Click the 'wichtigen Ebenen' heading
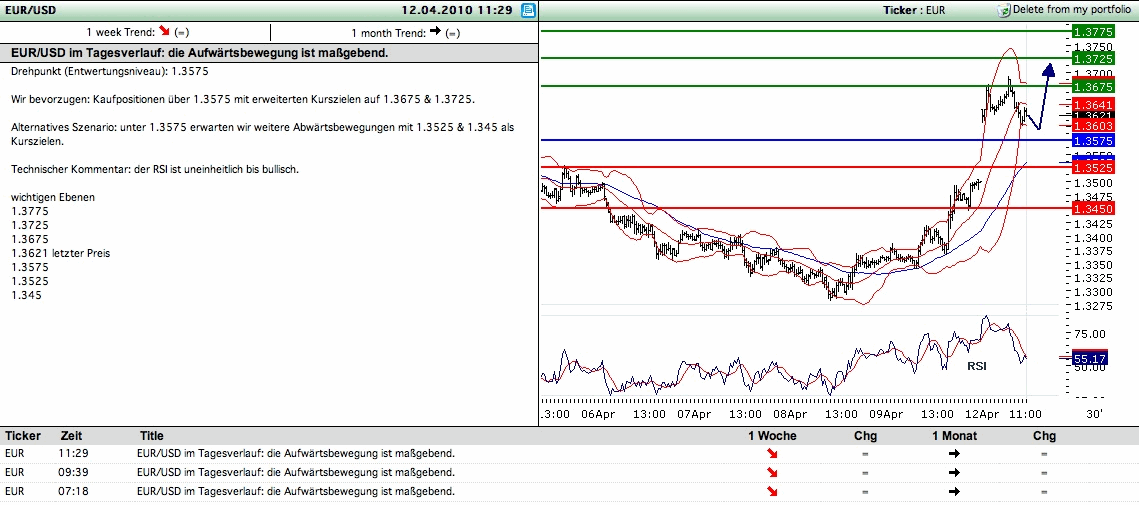Viewport: 1139px width, 505px height. point(53,197)
